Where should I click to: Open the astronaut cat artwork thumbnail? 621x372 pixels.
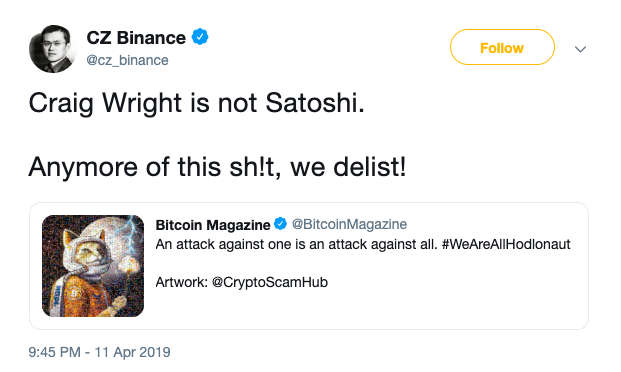93,266
